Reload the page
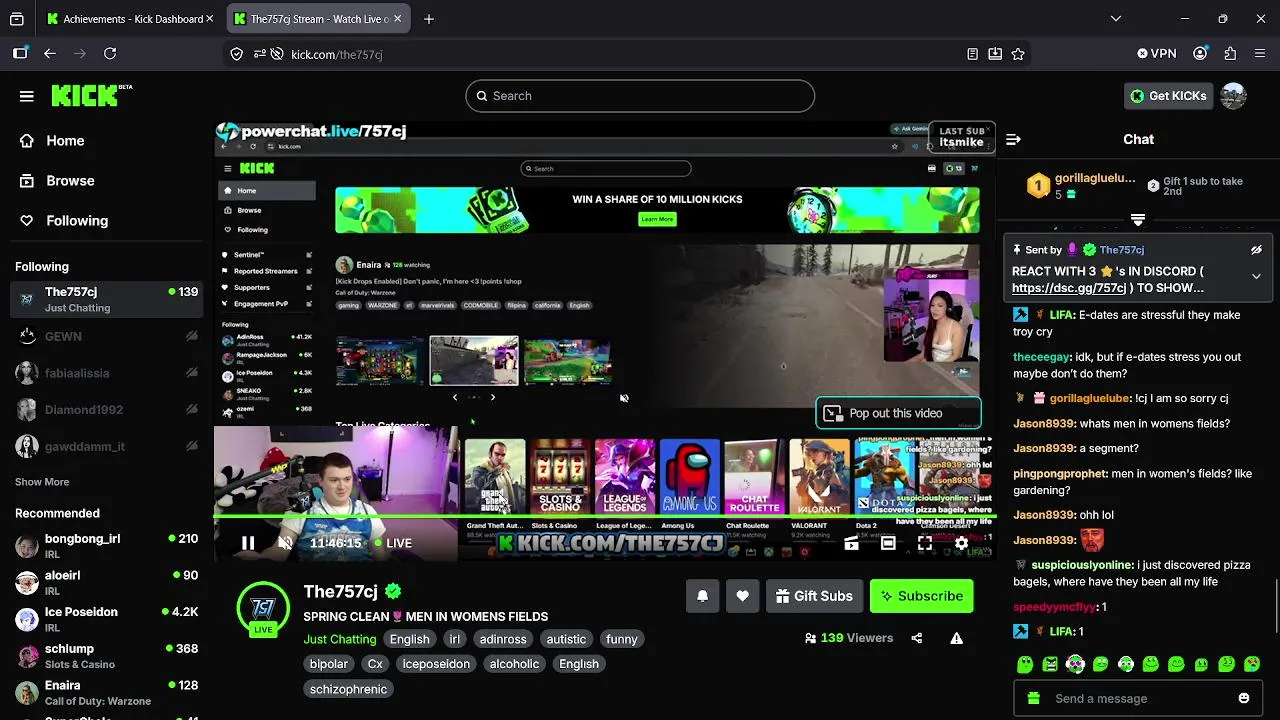 coord(110,54)
